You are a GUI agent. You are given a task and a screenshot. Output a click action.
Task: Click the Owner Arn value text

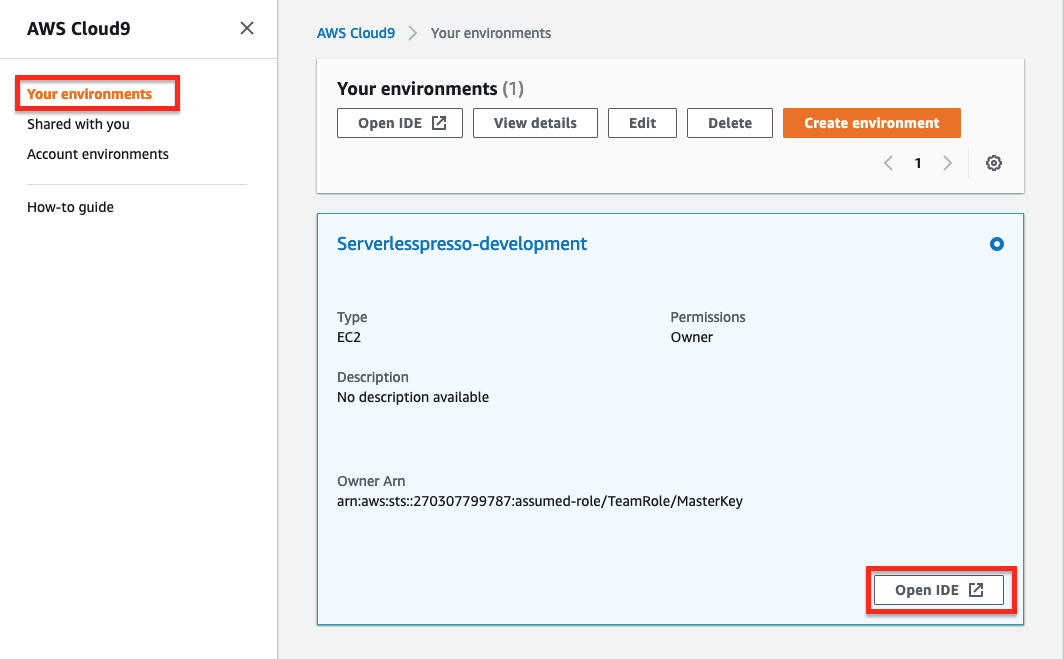click(540, 501)
